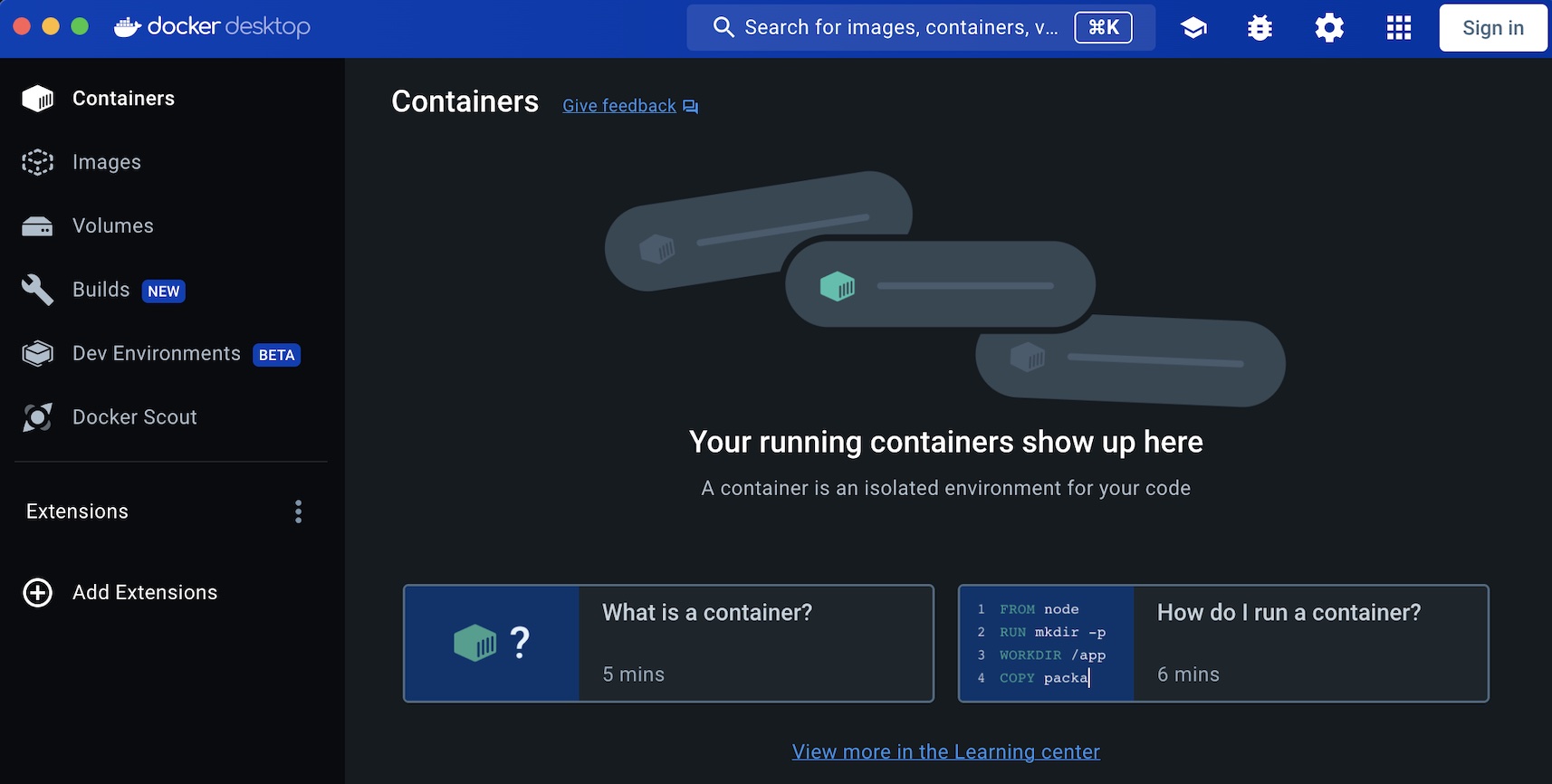The width and height of the screenshot is (1552, 784).
Task: Click the Add Extensions plus icon
Action: pyautogui.click(x=38, y=592)
